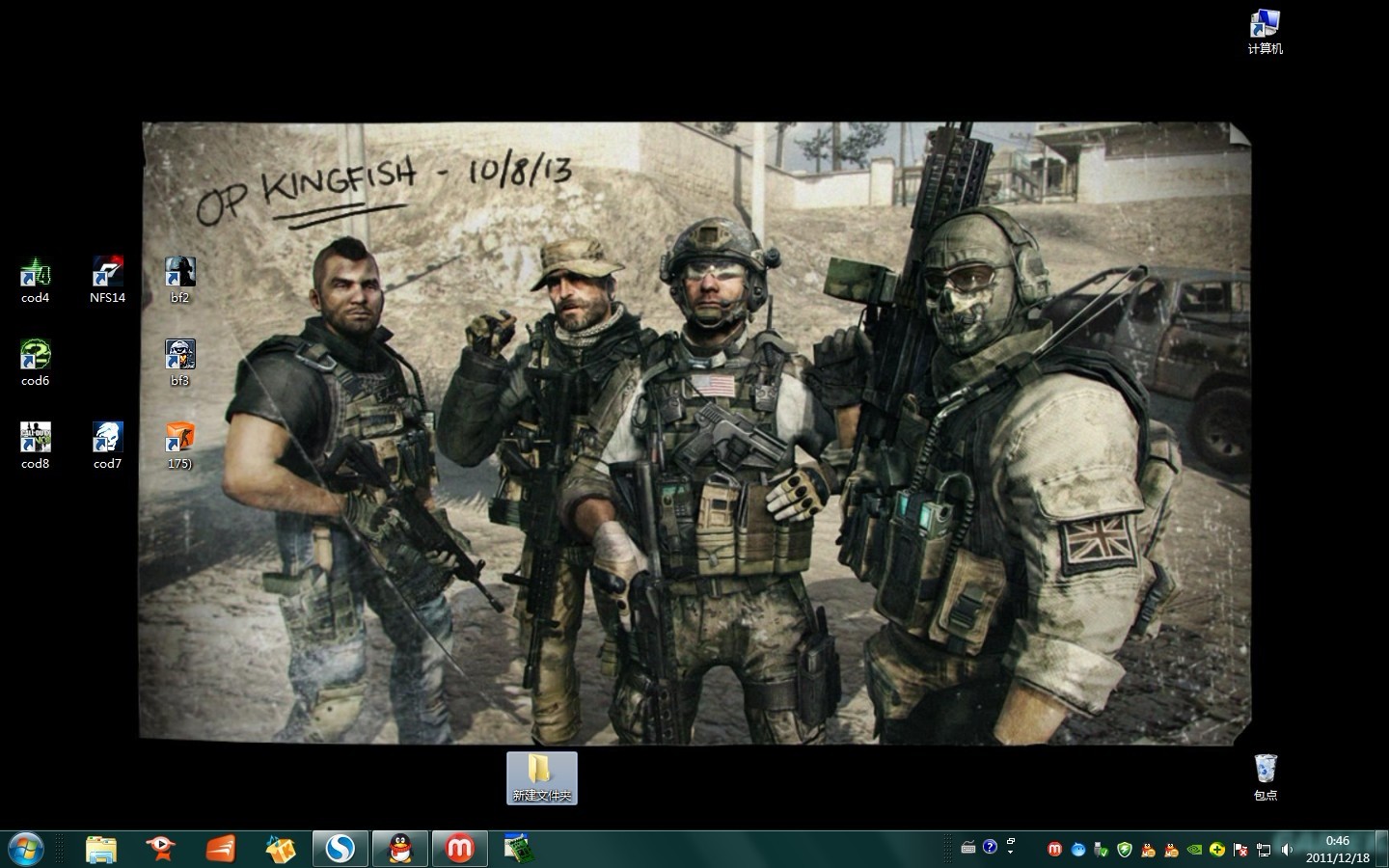This screenshot has height=868, width=1389.
Task: Click the network connection tray icon
Action: pyautogui.click(x=1264, y=850)
